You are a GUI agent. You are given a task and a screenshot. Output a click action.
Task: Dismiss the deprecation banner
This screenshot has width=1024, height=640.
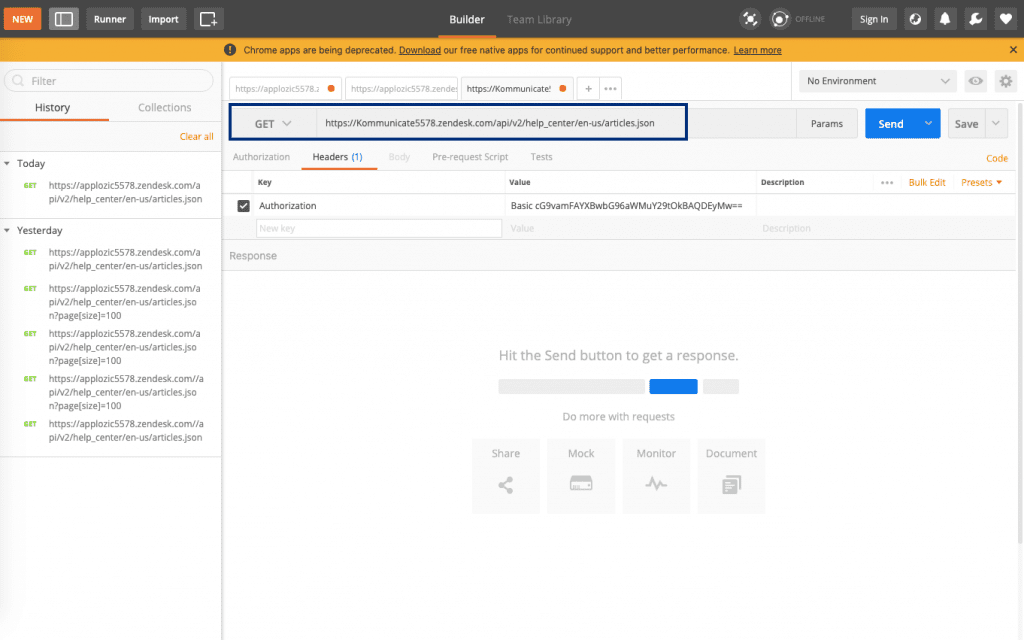click(1013, 50)
